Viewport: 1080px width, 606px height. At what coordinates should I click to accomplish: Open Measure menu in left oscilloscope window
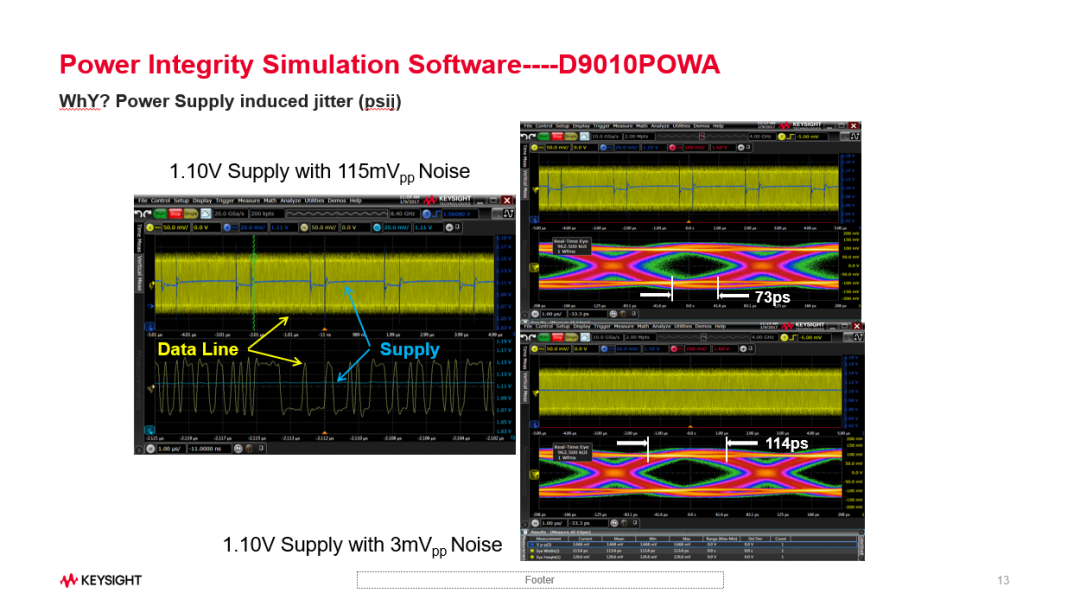point(249,200)
